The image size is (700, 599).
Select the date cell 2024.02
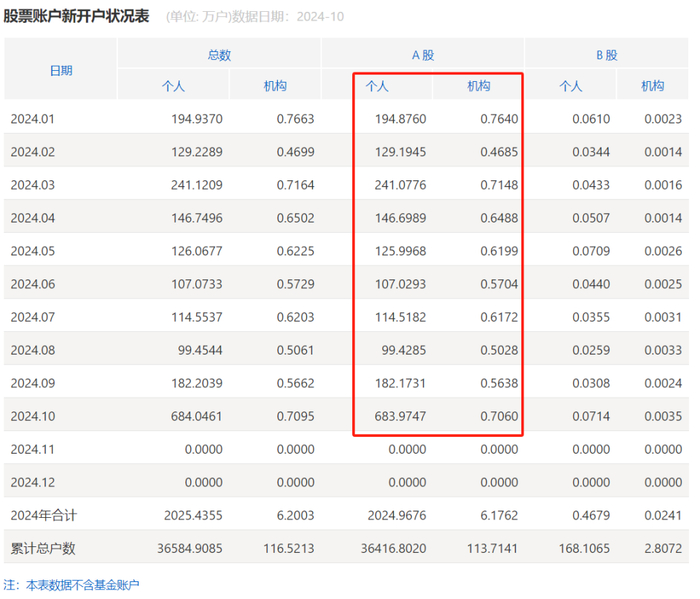33,152
